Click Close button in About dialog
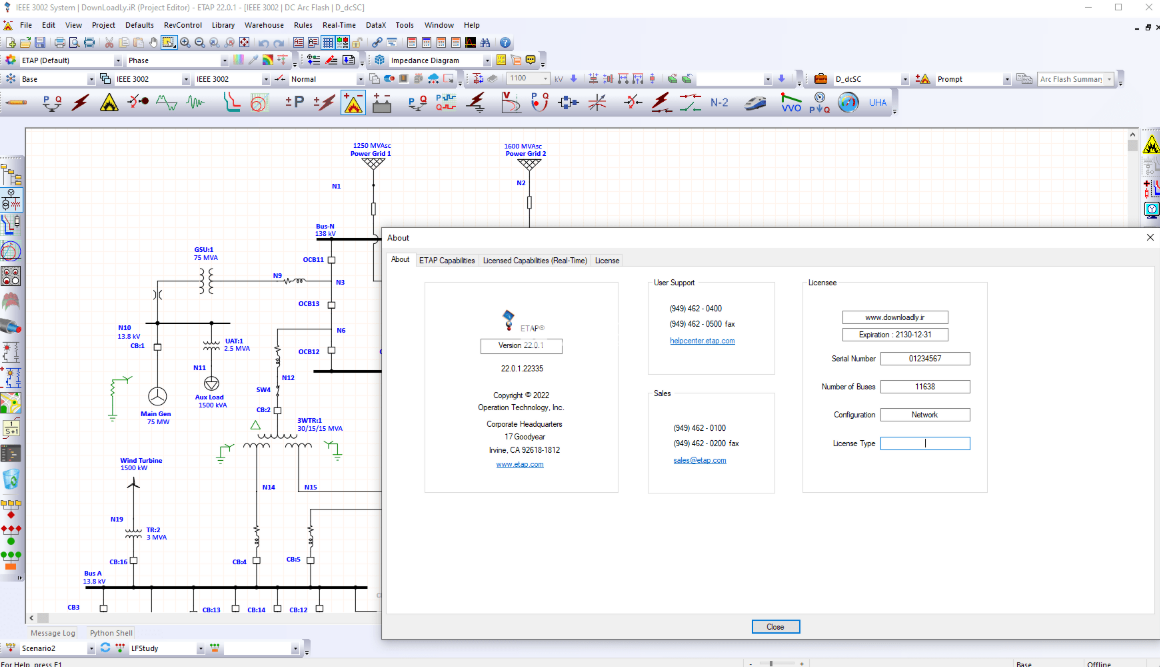 pyautogui.click(x=775, y=627)
